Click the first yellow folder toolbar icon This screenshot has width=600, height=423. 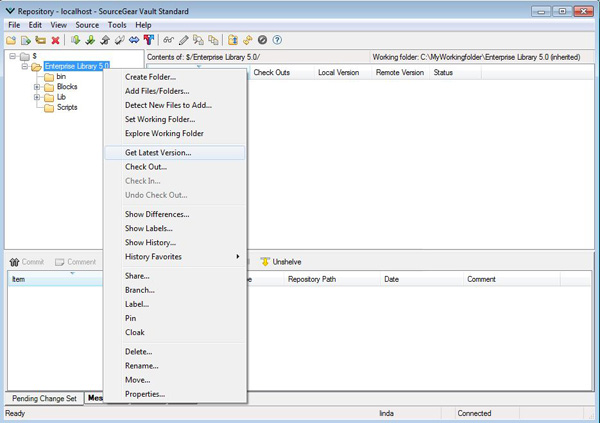pyautogui.click(x=11, y=40)
